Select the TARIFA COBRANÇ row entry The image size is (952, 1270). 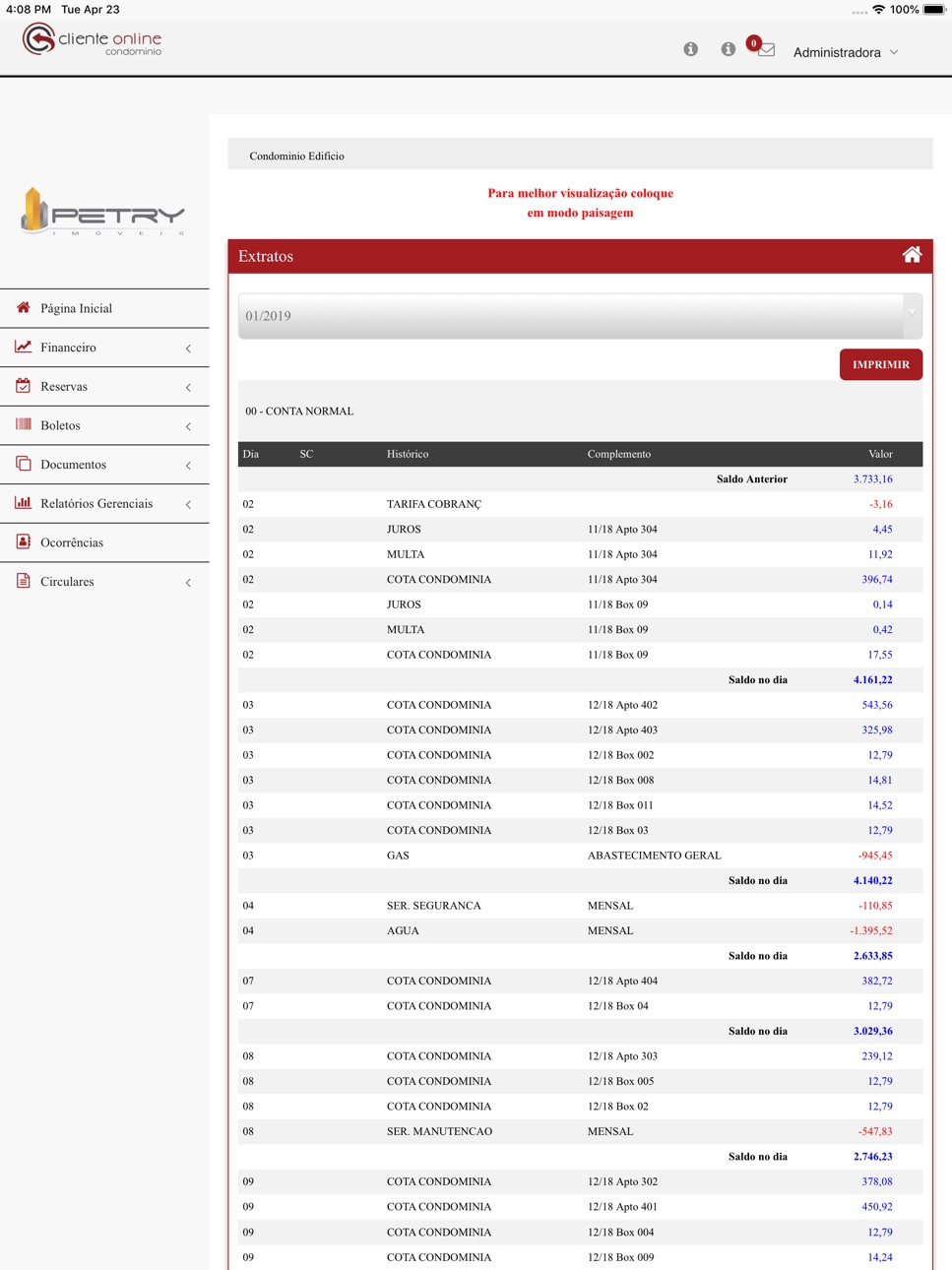click(434, 504)
